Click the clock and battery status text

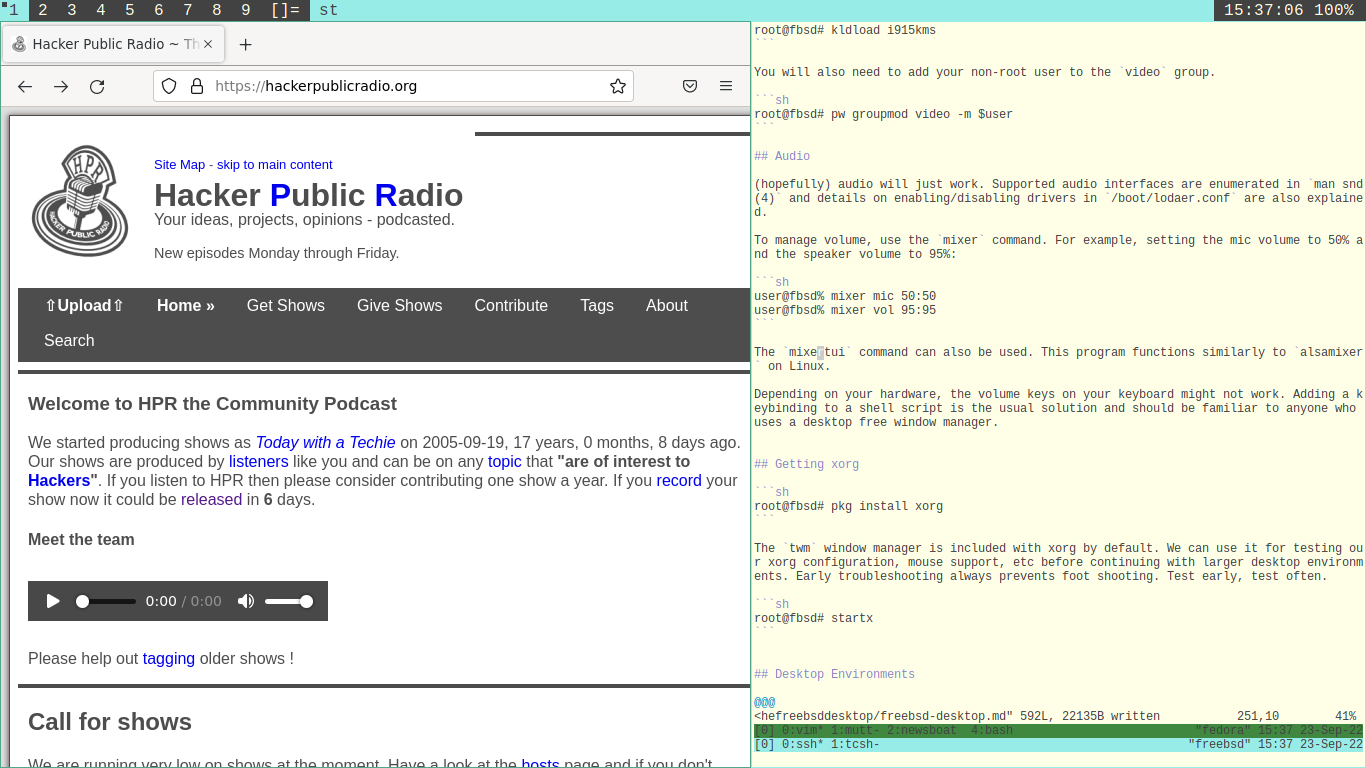click(x=1289, y=10)
